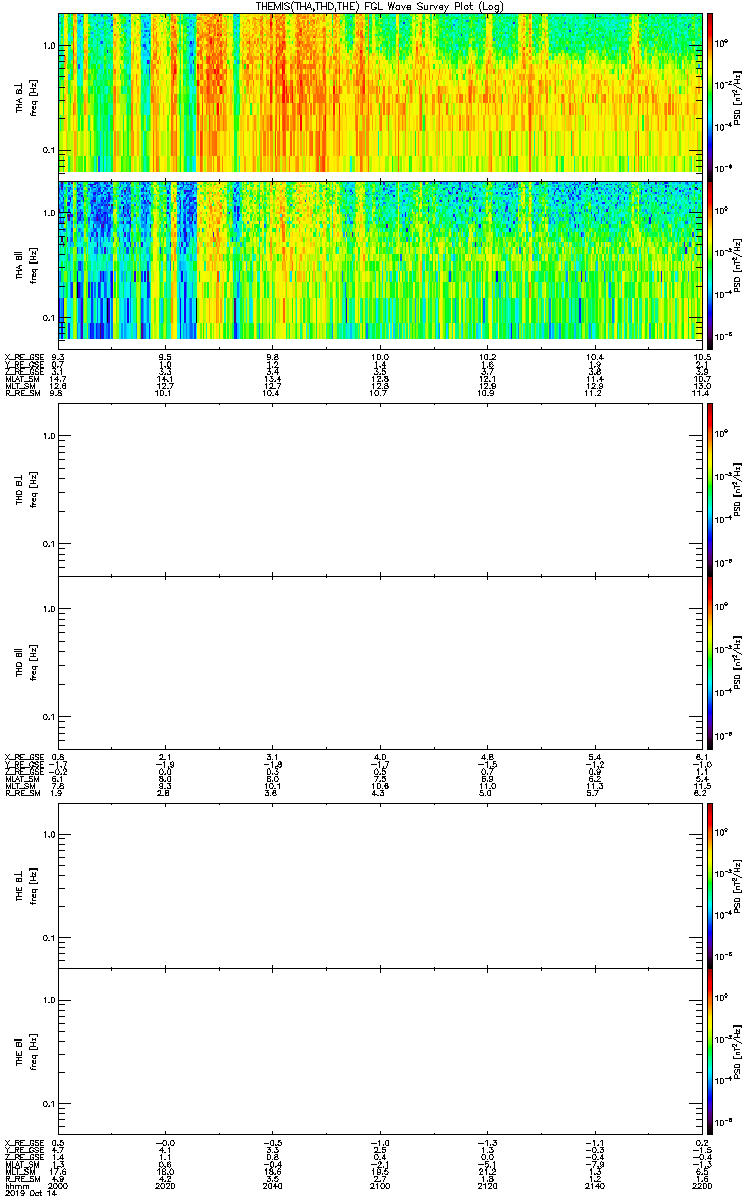Click the 'PSD [nT²/Hz]' label beside THE B-parallel

coord(735,1053)
